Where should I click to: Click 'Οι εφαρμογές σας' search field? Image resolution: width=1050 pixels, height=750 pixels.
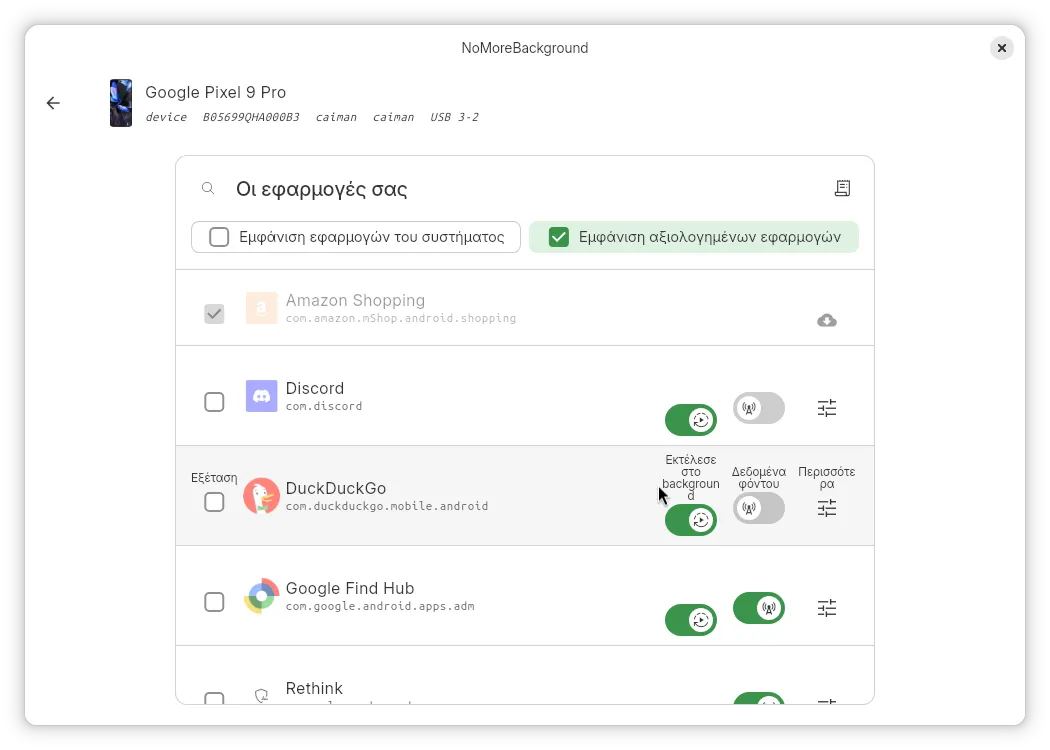(524, 189)
